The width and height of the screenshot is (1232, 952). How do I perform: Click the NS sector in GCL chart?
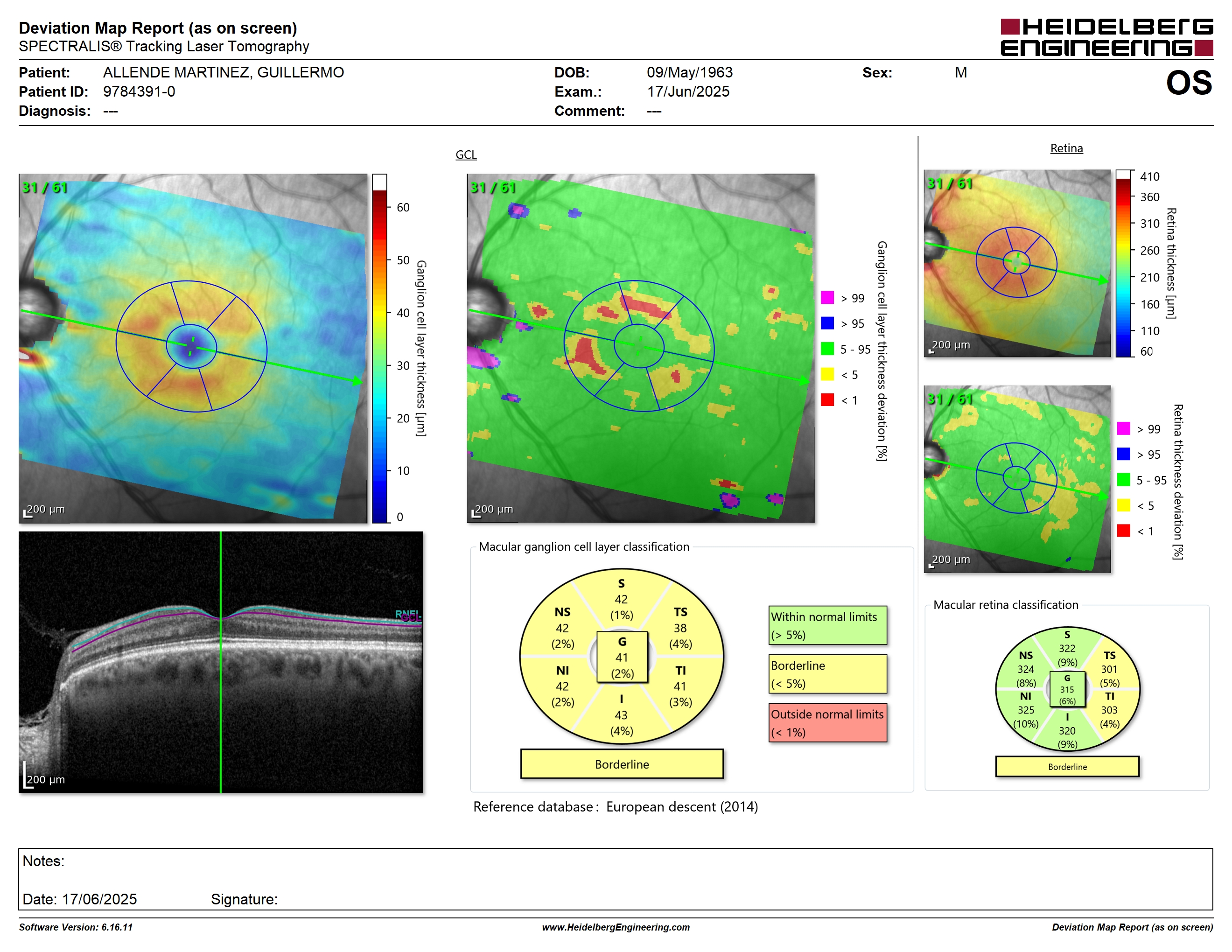point(562,628)
